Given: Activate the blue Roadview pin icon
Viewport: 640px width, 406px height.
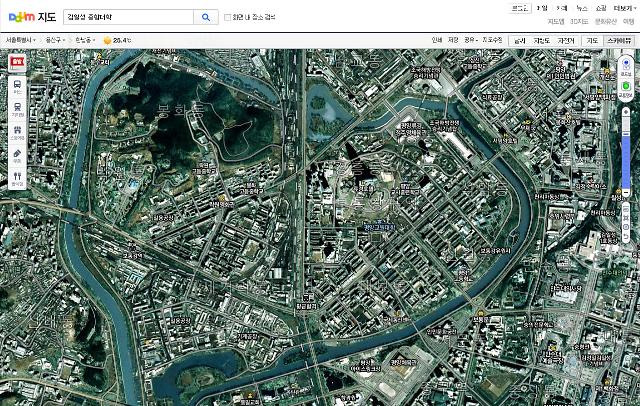Looking at the screenshot, I should pyautogui.click(x=626, y=65).
